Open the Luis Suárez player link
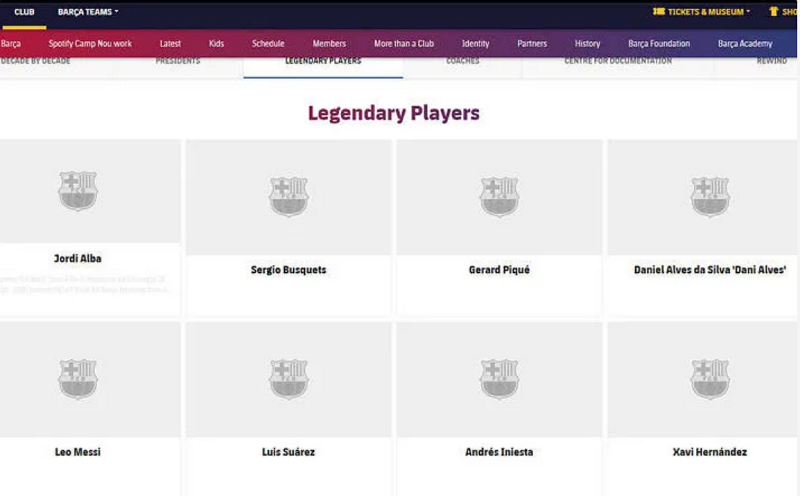This screenshot has width=800, height=496. point(288,452)
